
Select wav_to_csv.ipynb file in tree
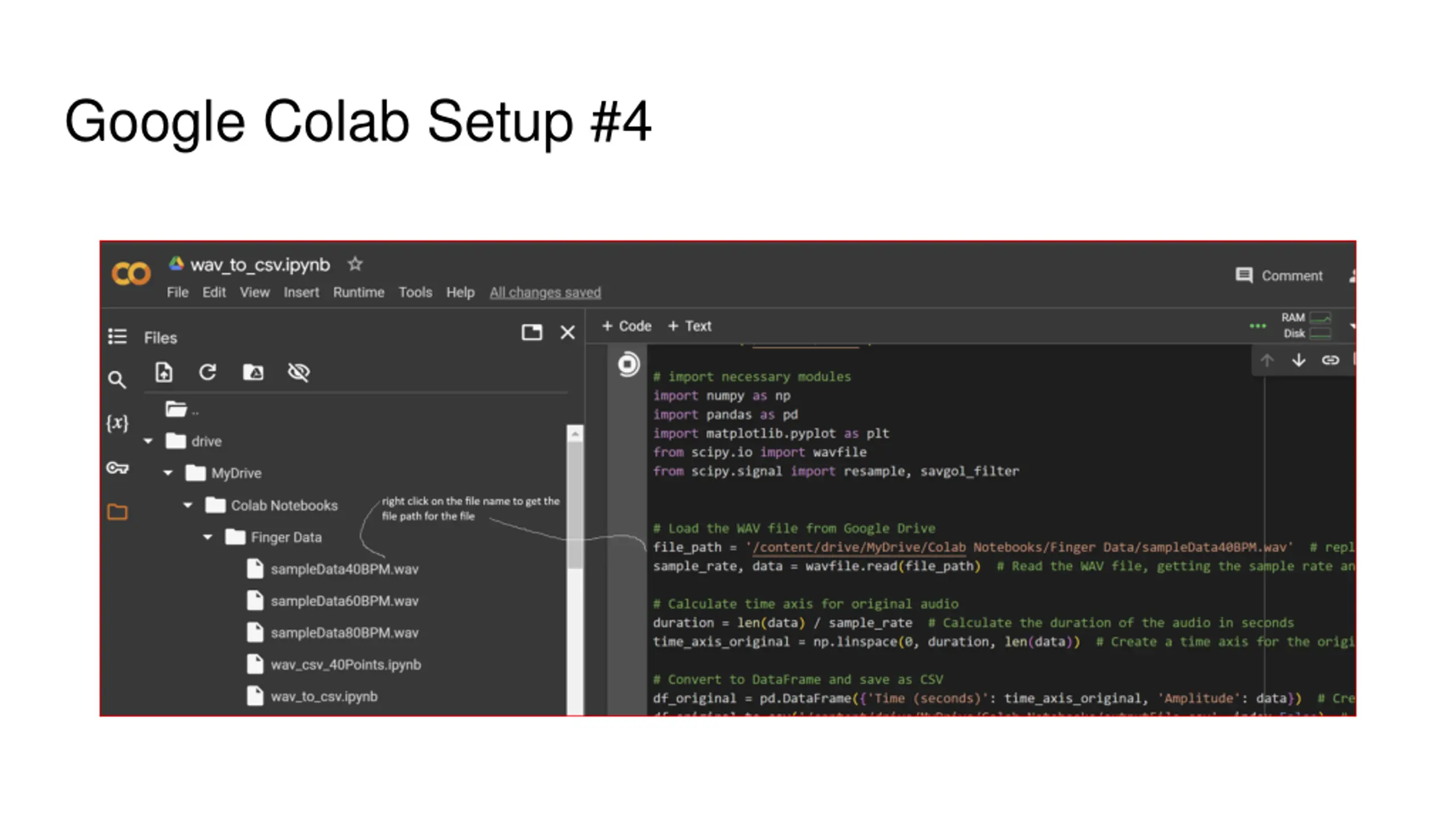click(x=312, y=696)
